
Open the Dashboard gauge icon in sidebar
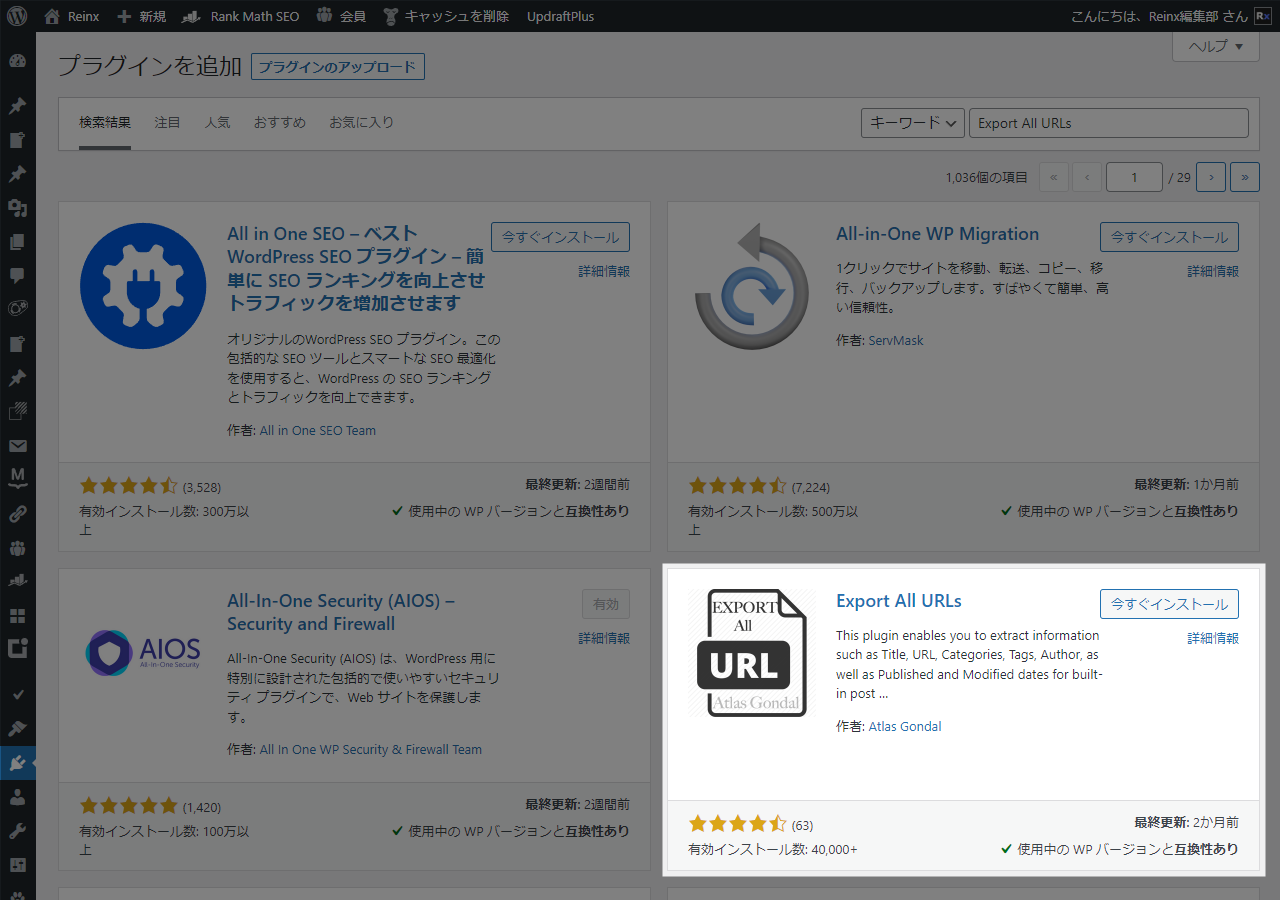(17, 61)
